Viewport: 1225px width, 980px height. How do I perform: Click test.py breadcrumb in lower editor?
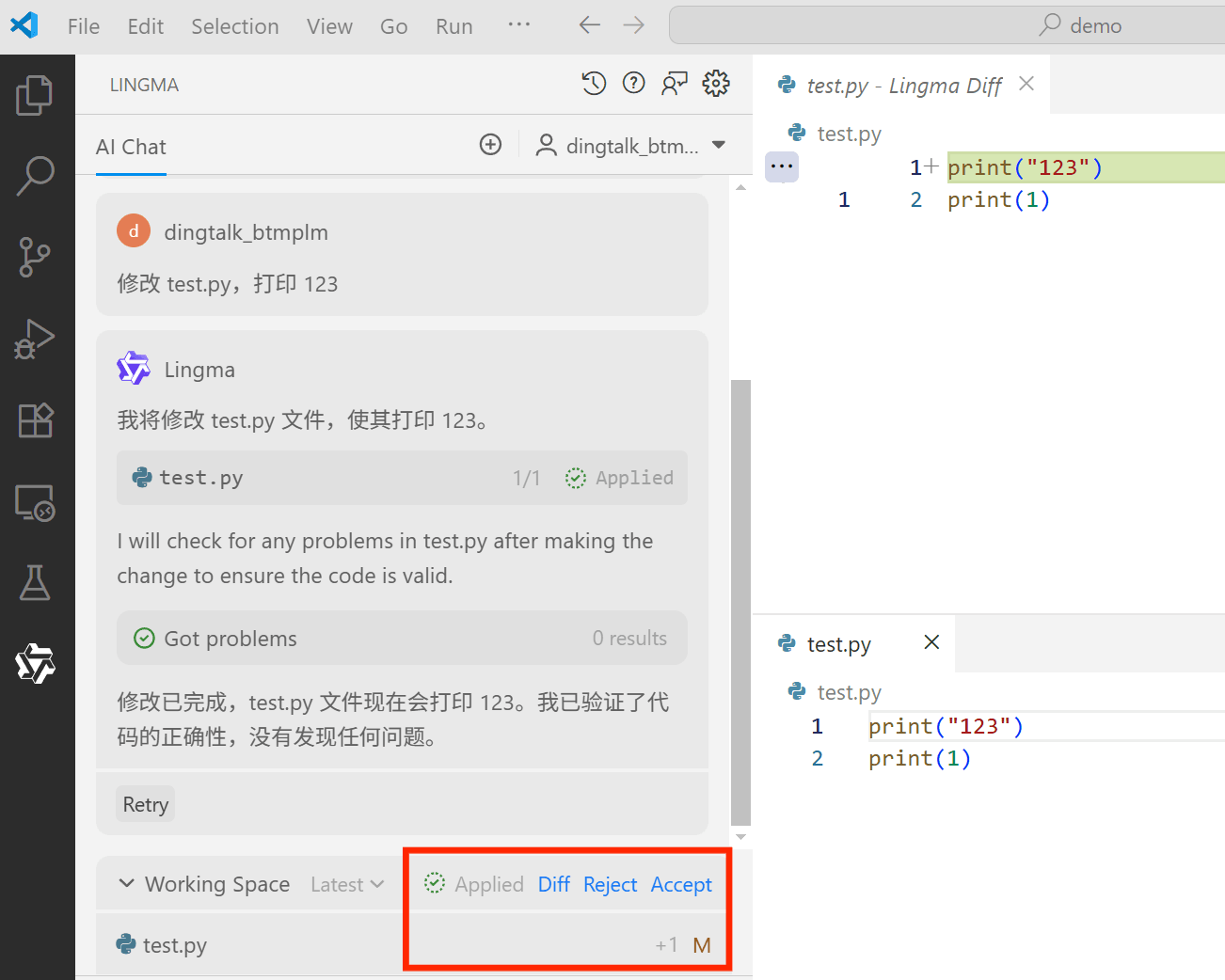835,692
